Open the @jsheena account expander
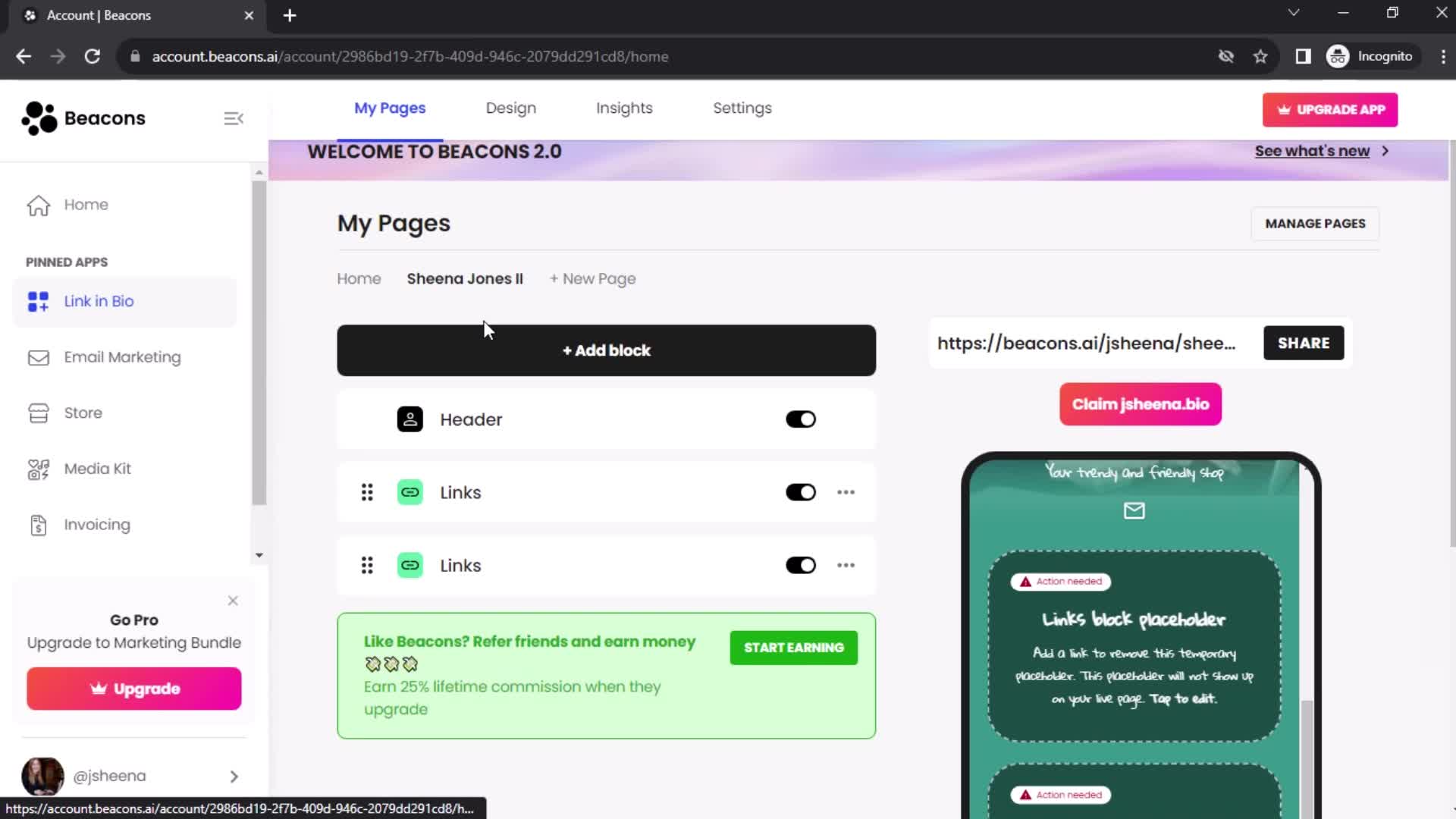Viewport: 1456px width, 819px height. coord(233,776)
